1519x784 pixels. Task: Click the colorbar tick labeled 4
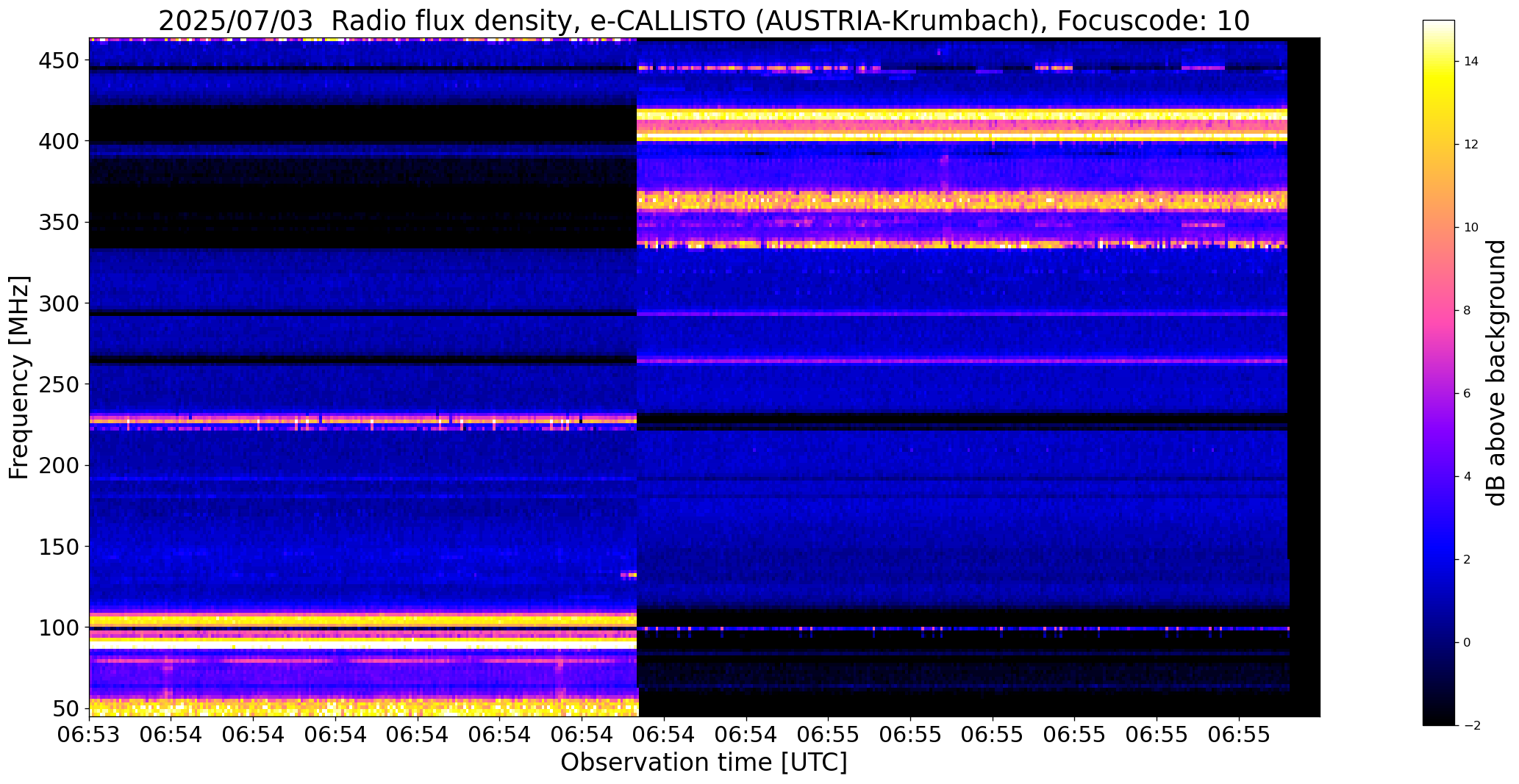click(x=1468, y=477)
